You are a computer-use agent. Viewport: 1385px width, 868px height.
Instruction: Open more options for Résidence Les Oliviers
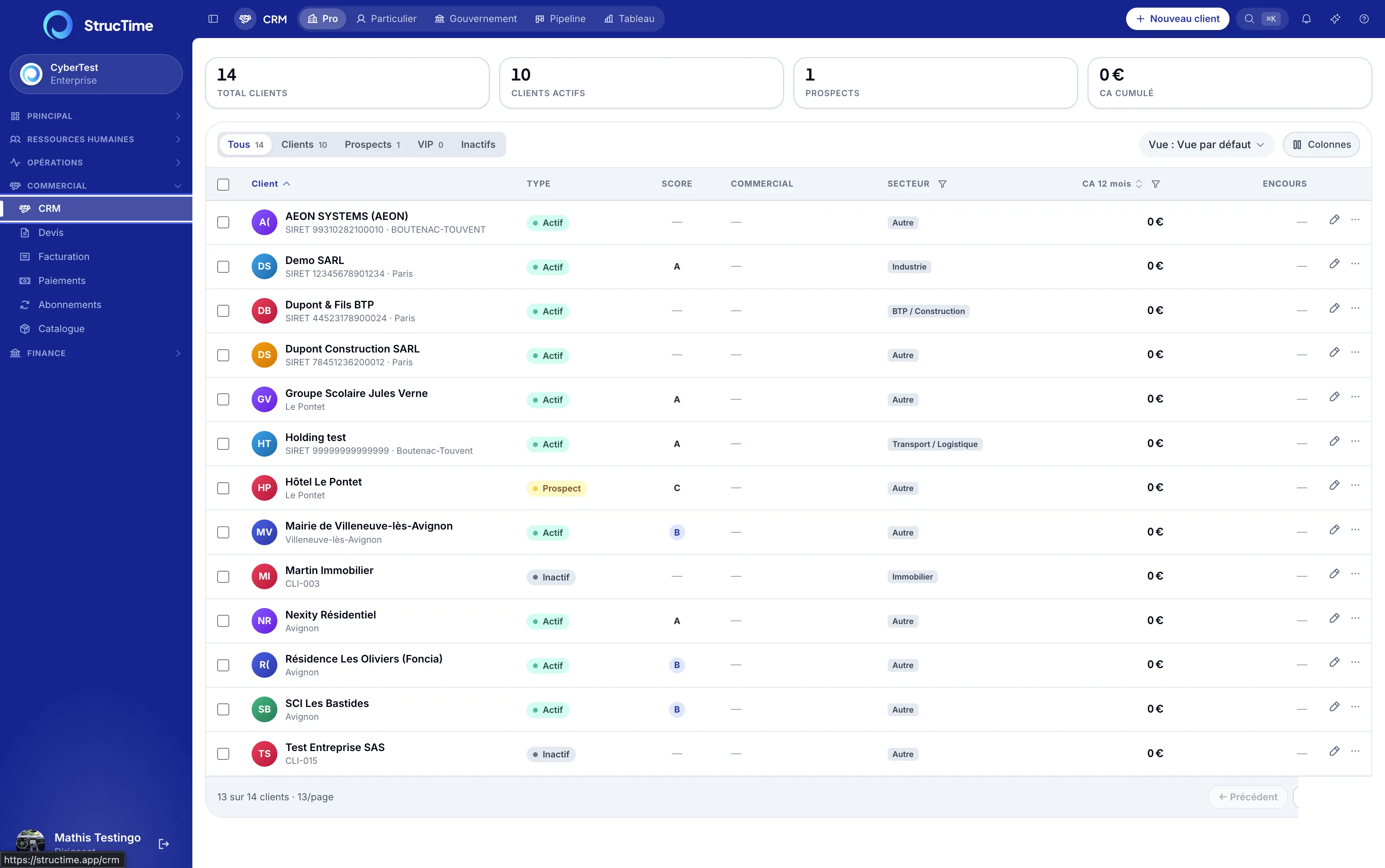(1355, 662)
